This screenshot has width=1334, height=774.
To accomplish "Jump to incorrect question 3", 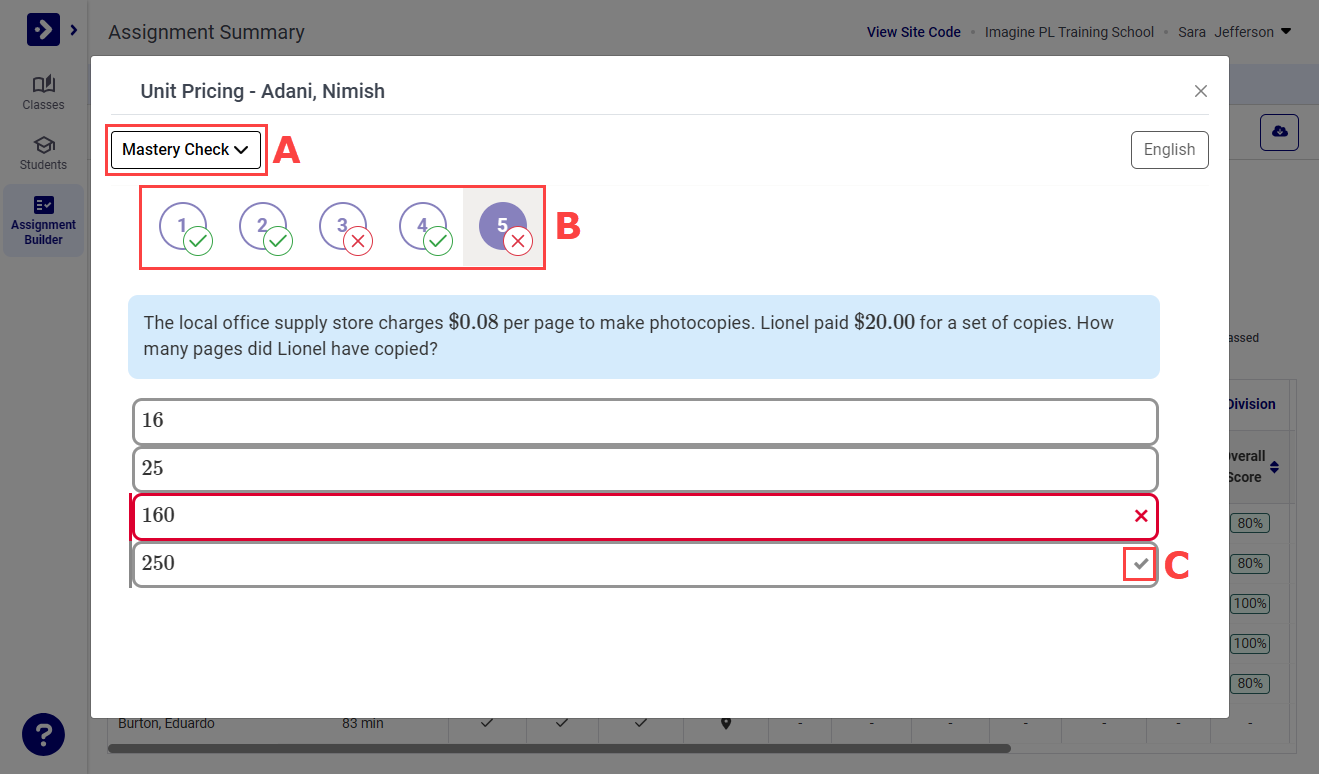I will tap(343, 226).
